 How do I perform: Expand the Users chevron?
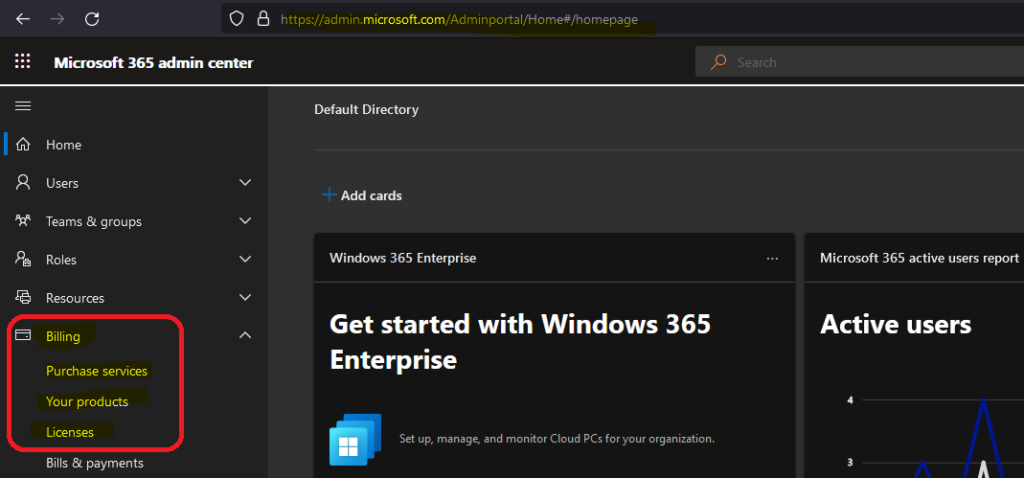[x=246, y=182]
